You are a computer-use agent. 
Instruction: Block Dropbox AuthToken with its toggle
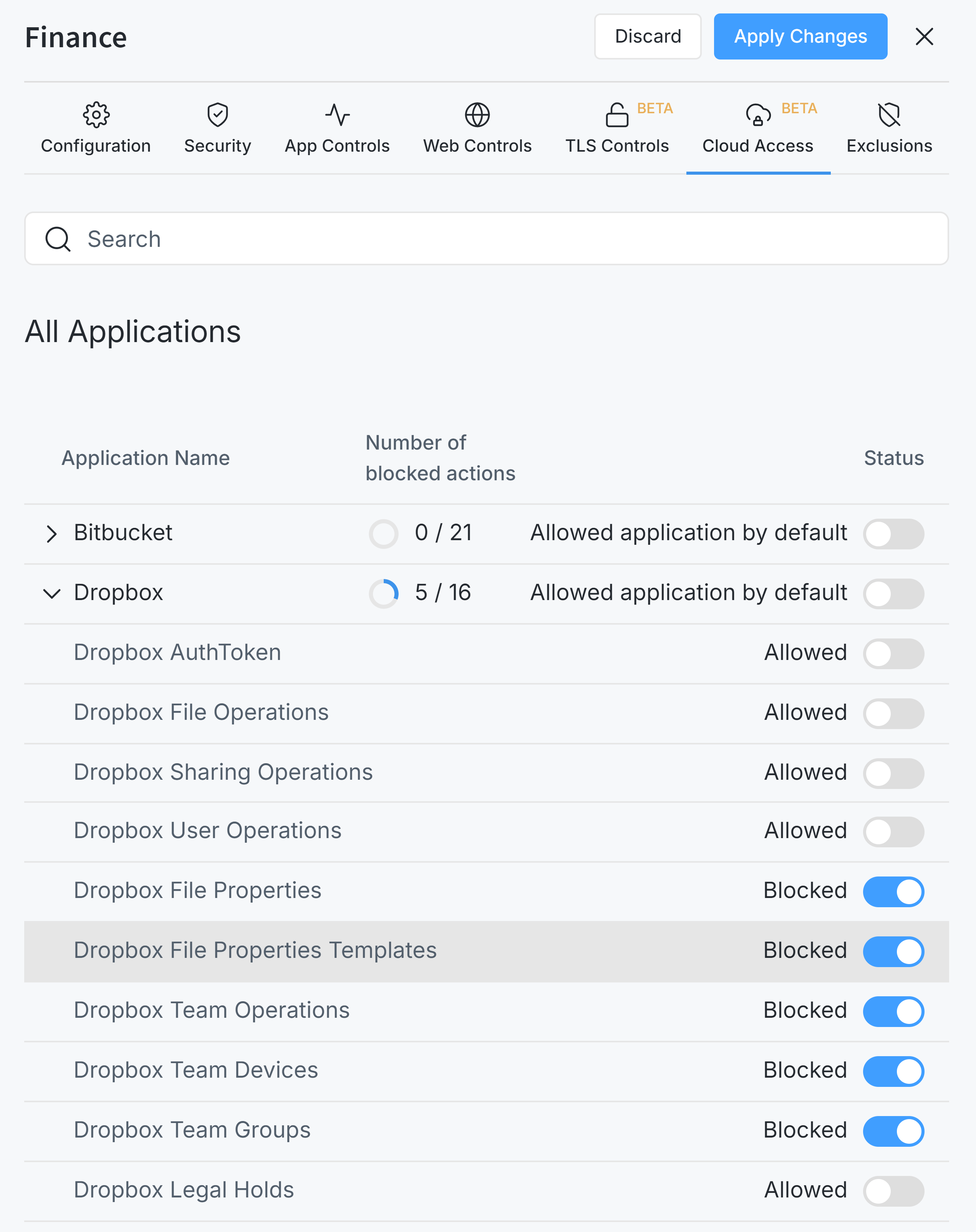[x=893, y=653]
